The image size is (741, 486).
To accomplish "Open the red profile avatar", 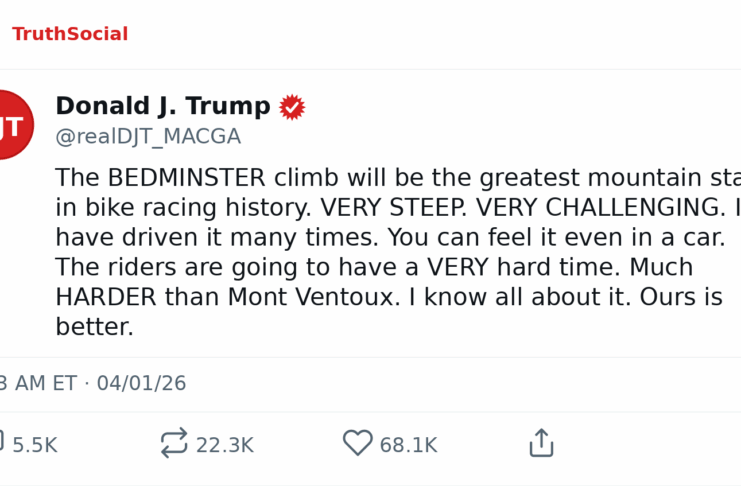I will [x=12, y=125].
